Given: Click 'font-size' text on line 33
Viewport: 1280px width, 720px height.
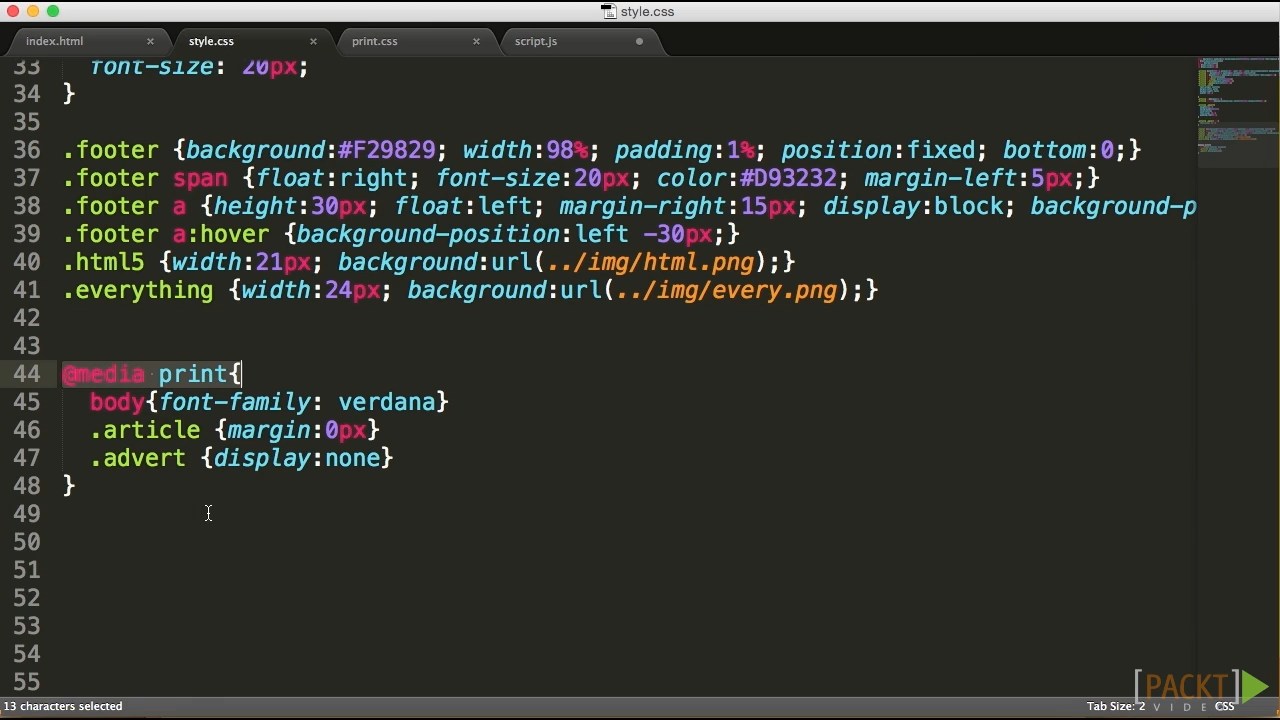Looking at the screenshot, I should (x=151, y=67).
